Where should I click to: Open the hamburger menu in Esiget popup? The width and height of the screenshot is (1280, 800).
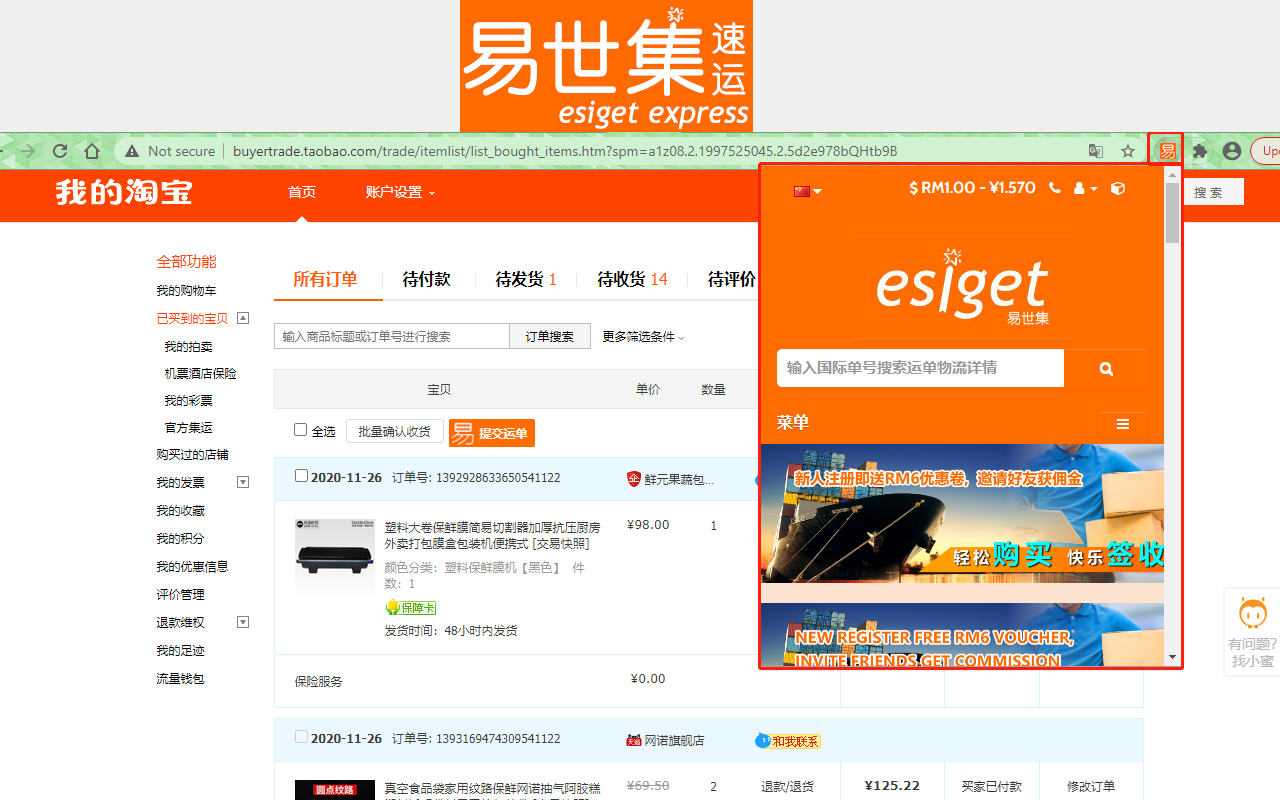click(1123, 424)
